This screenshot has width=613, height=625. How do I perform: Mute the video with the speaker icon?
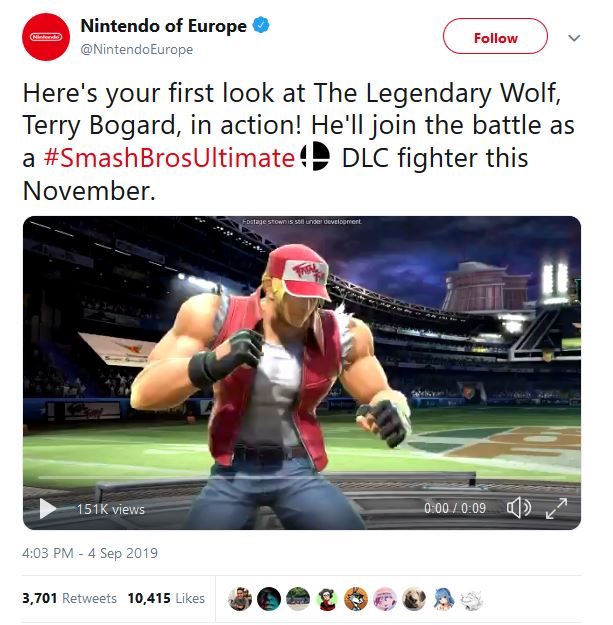click(x=519, y=508)
